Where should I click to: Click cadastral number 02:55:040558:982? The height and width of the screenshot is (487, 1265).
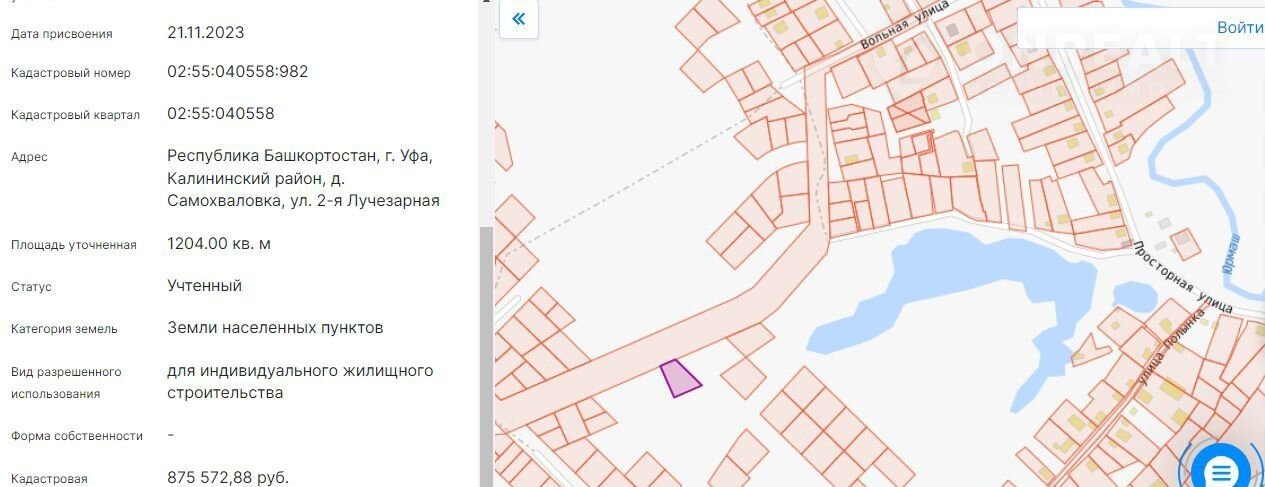coord(237,72)
